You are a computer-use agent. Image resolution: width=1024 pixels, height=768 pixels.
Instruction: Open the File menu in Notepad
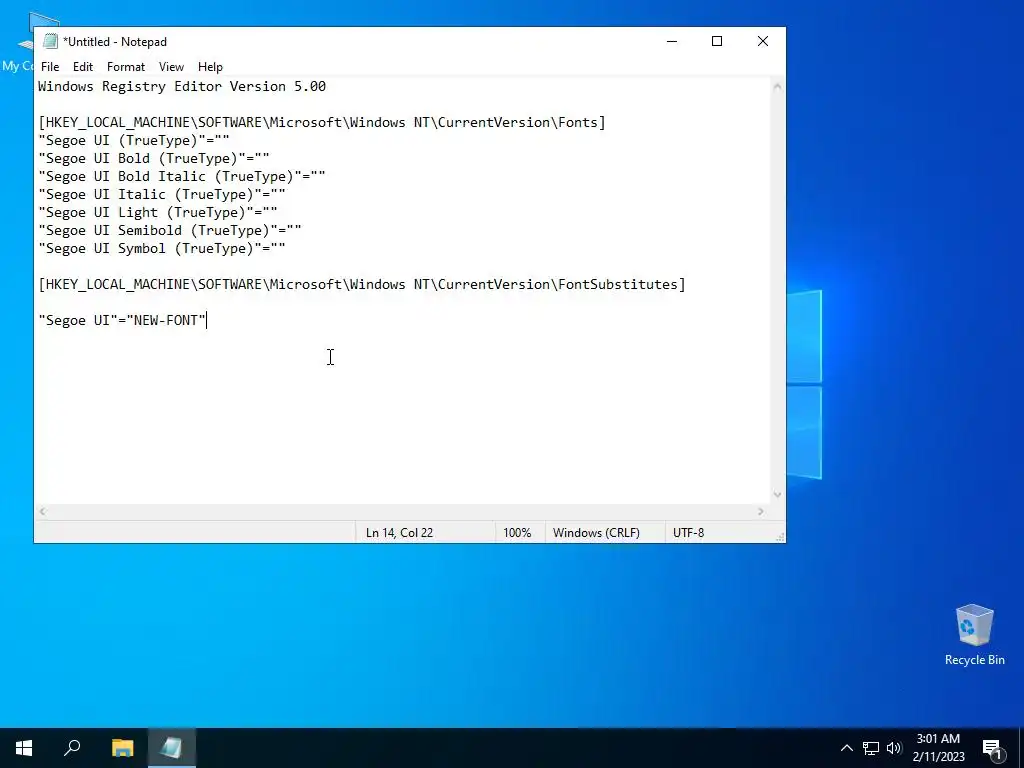[x=50, y=67]
